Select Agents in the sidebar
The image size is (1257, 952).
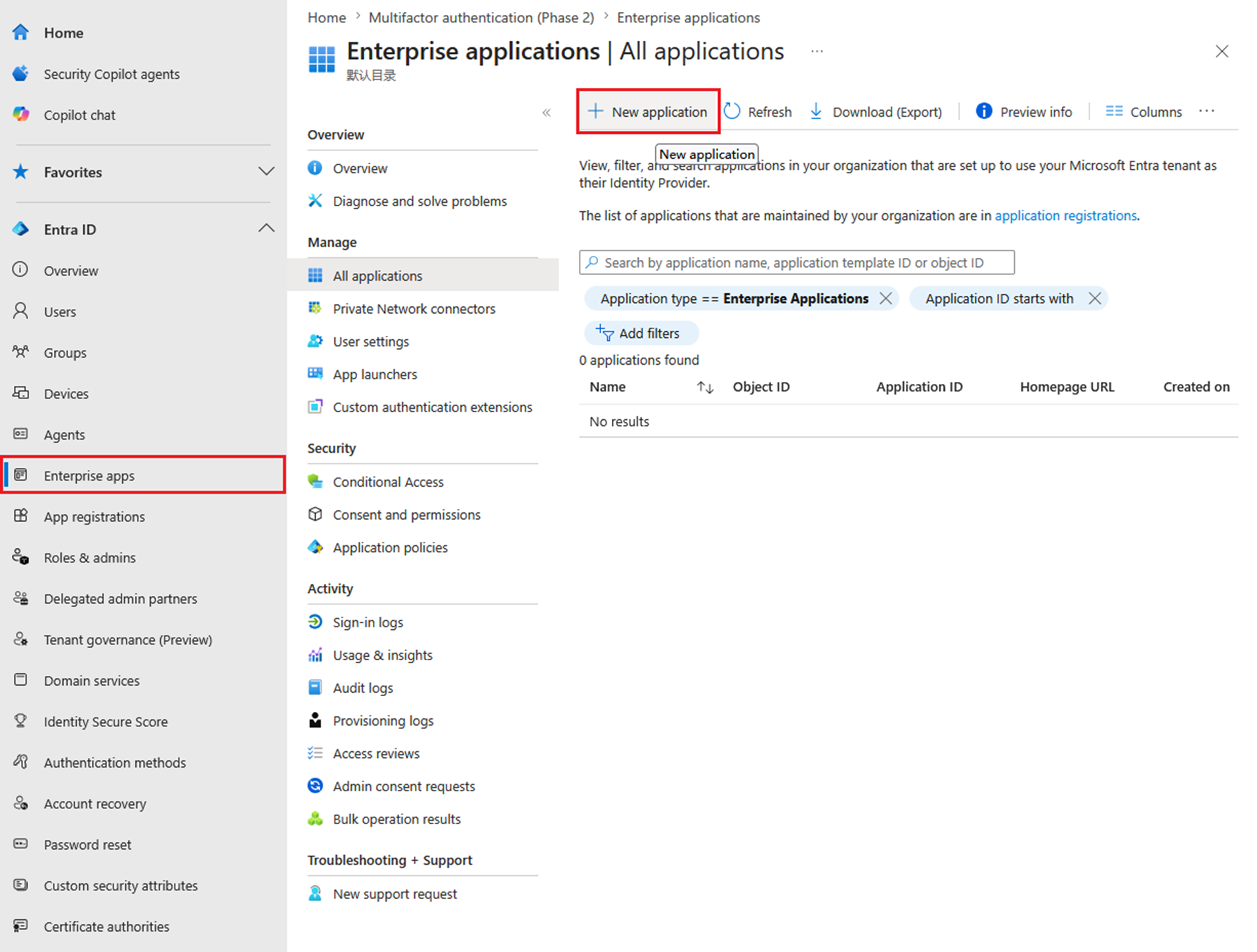(x=64, y=434)
